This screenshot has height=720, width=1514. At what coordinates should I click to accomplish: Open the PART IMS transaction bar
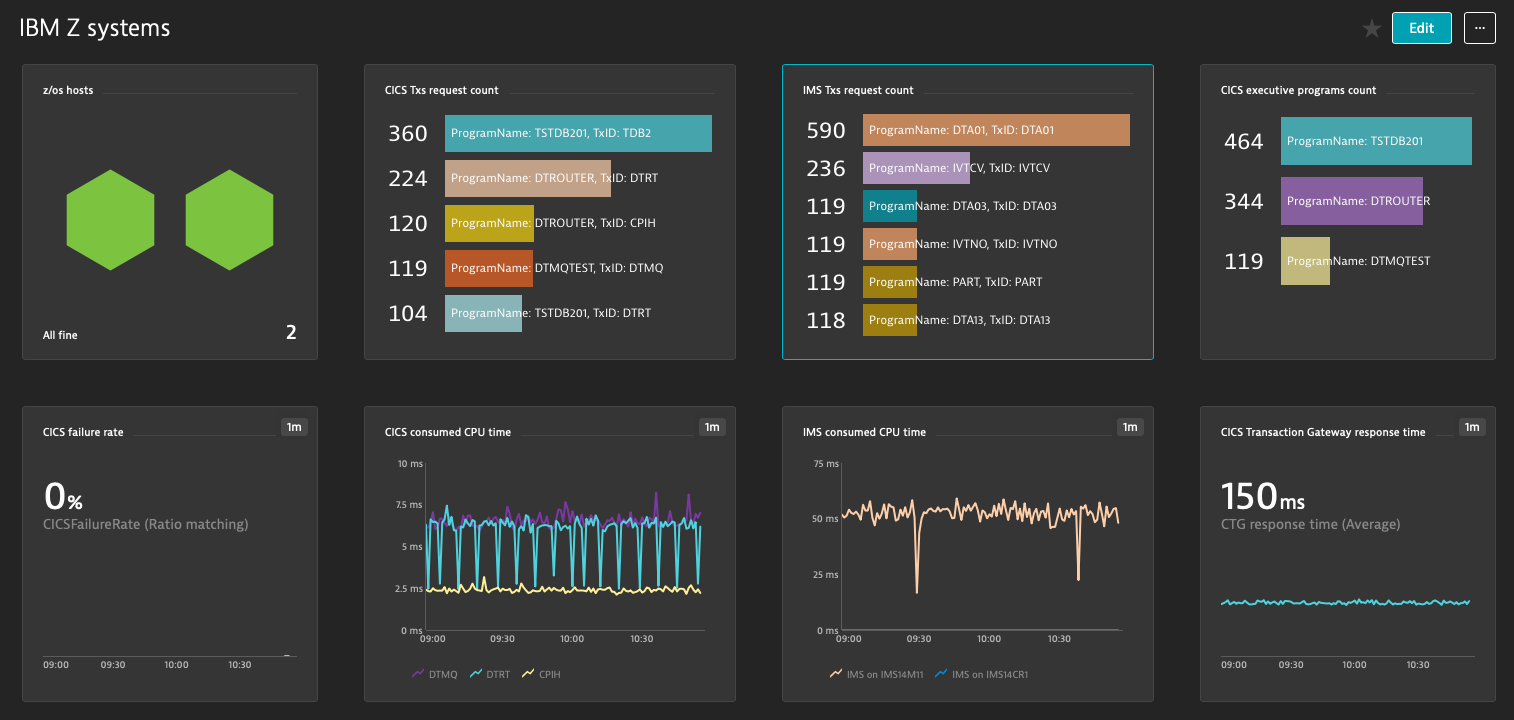[x=890, y=282]
